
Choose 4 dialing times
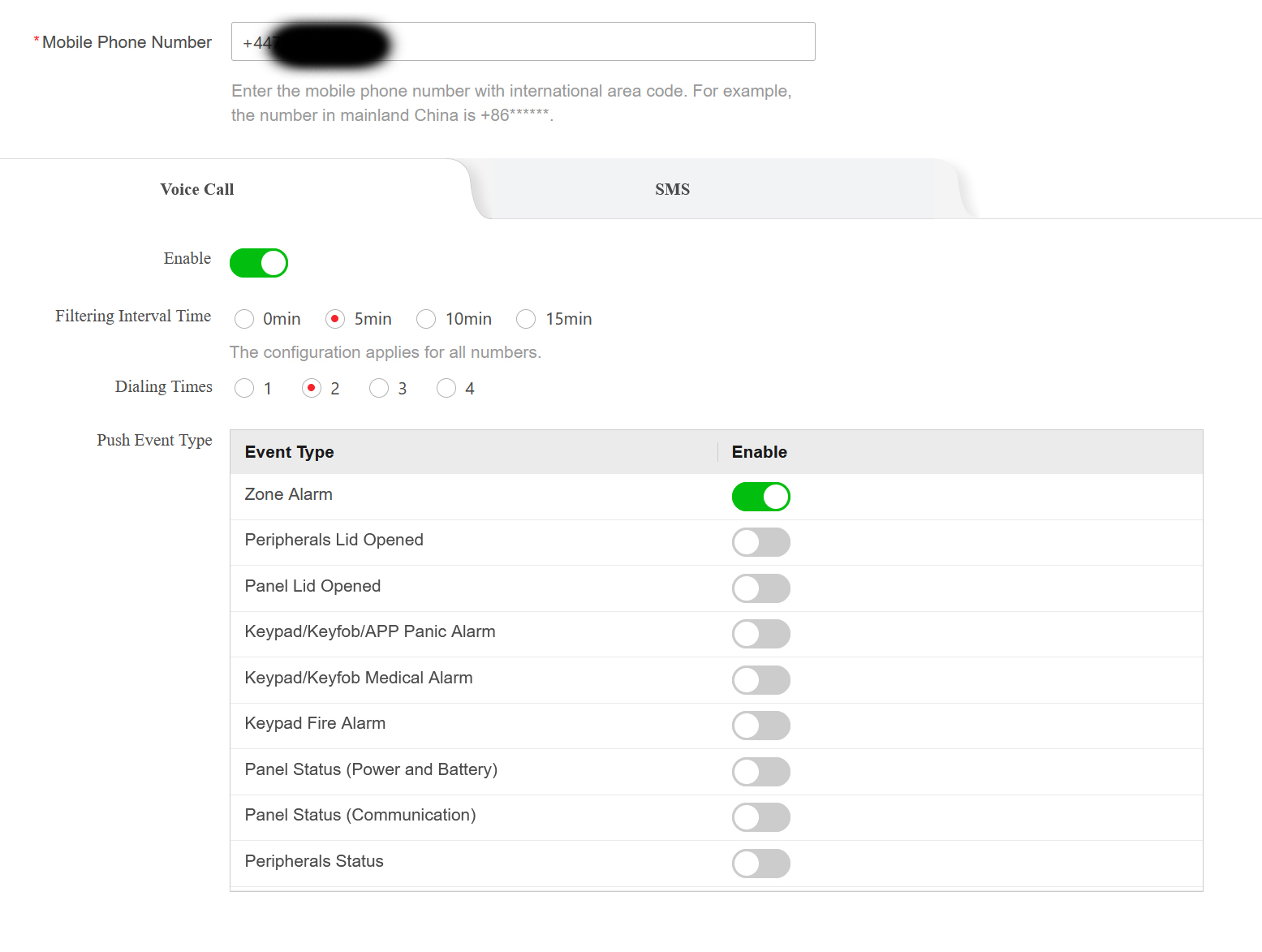coord(446,388)
